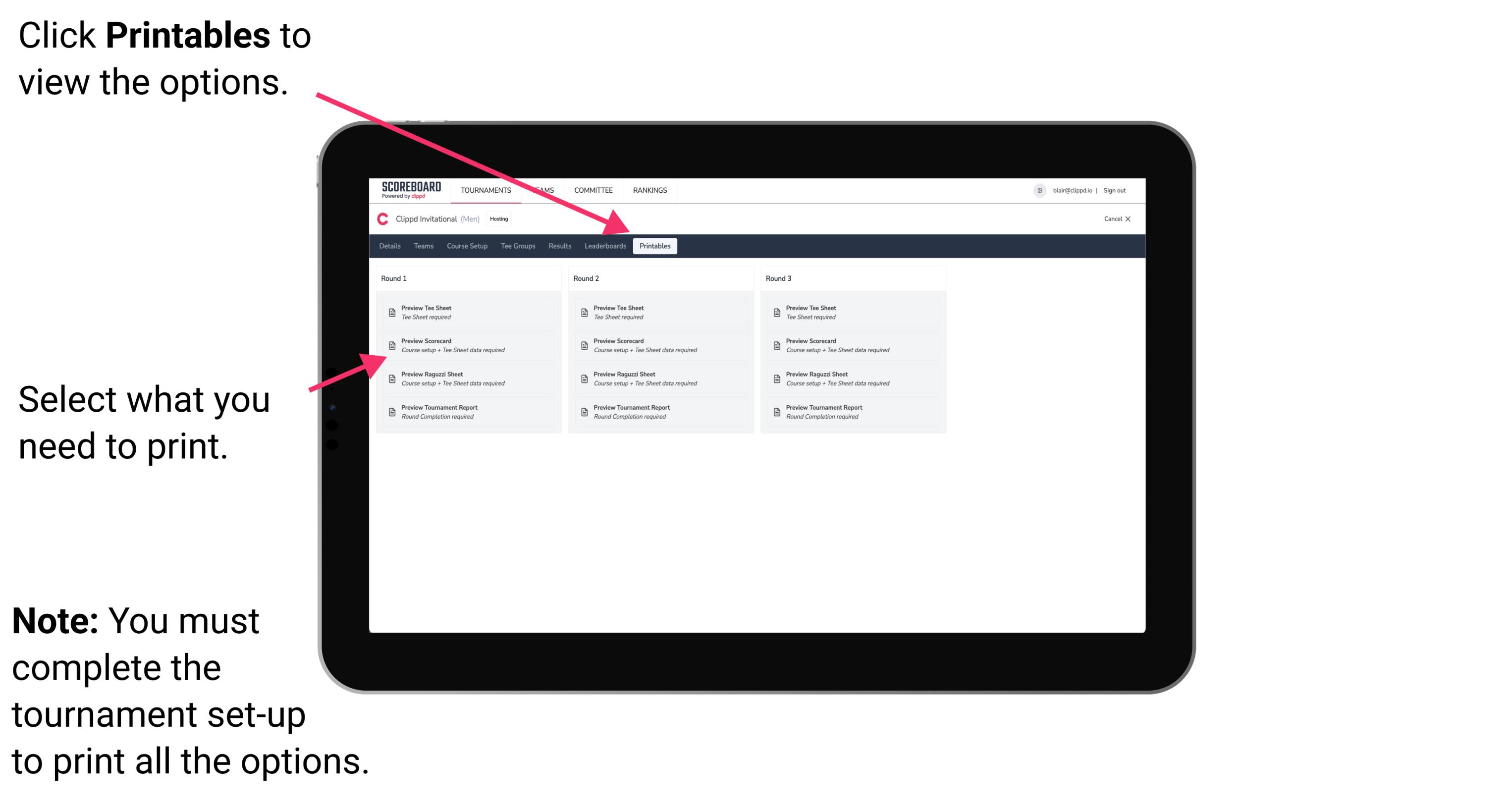Click the Printables tab
Screen dimensions: 1509x812
click(655, 246)
